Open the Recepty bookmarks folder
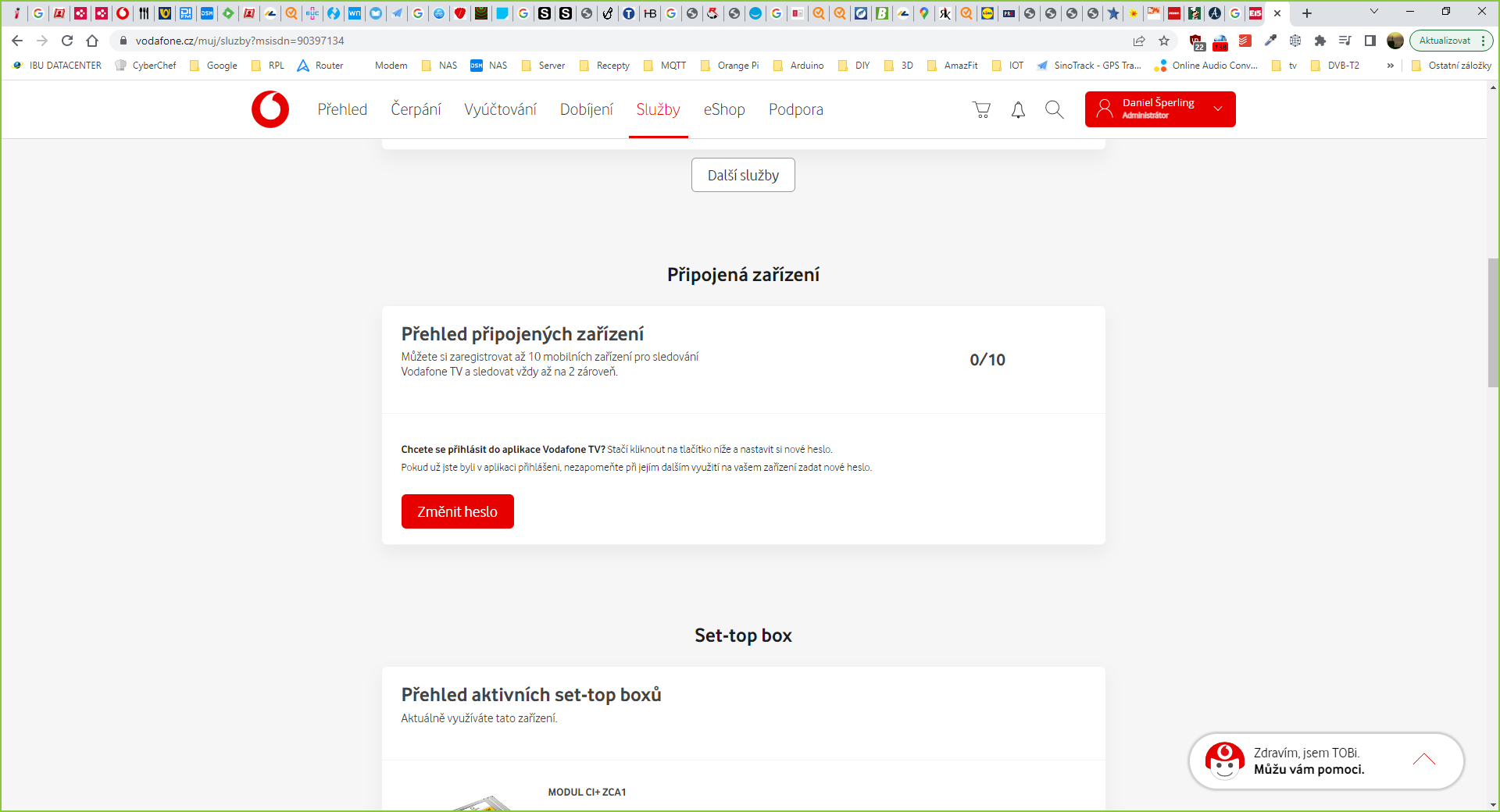 pos(605,66)
